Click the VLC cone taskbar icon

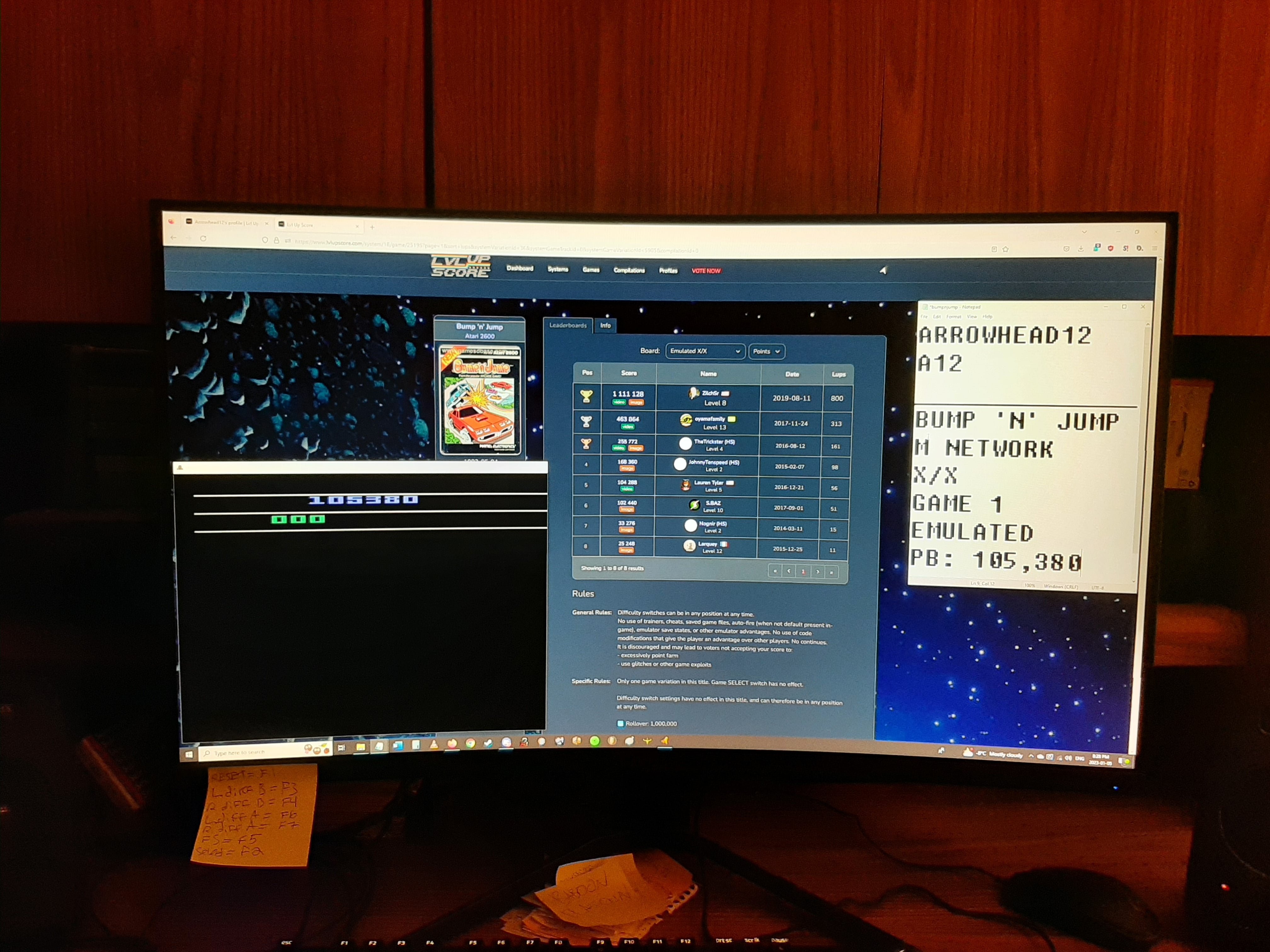(x=433, y=744)
